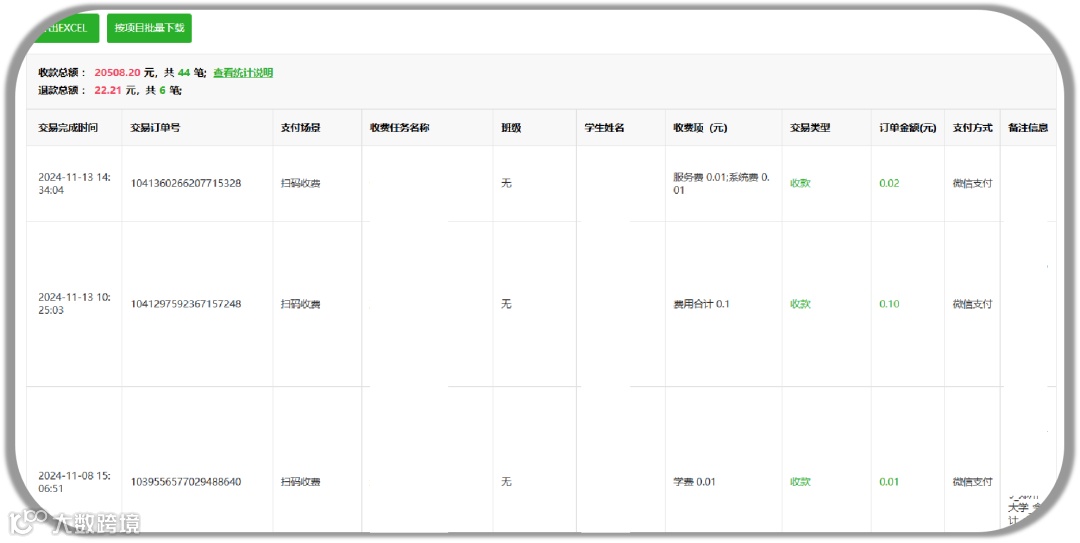This screenshot has height=543, width=1080.
Task: Click the 收费项（元）column header
Action: click(x=700, y=127)
